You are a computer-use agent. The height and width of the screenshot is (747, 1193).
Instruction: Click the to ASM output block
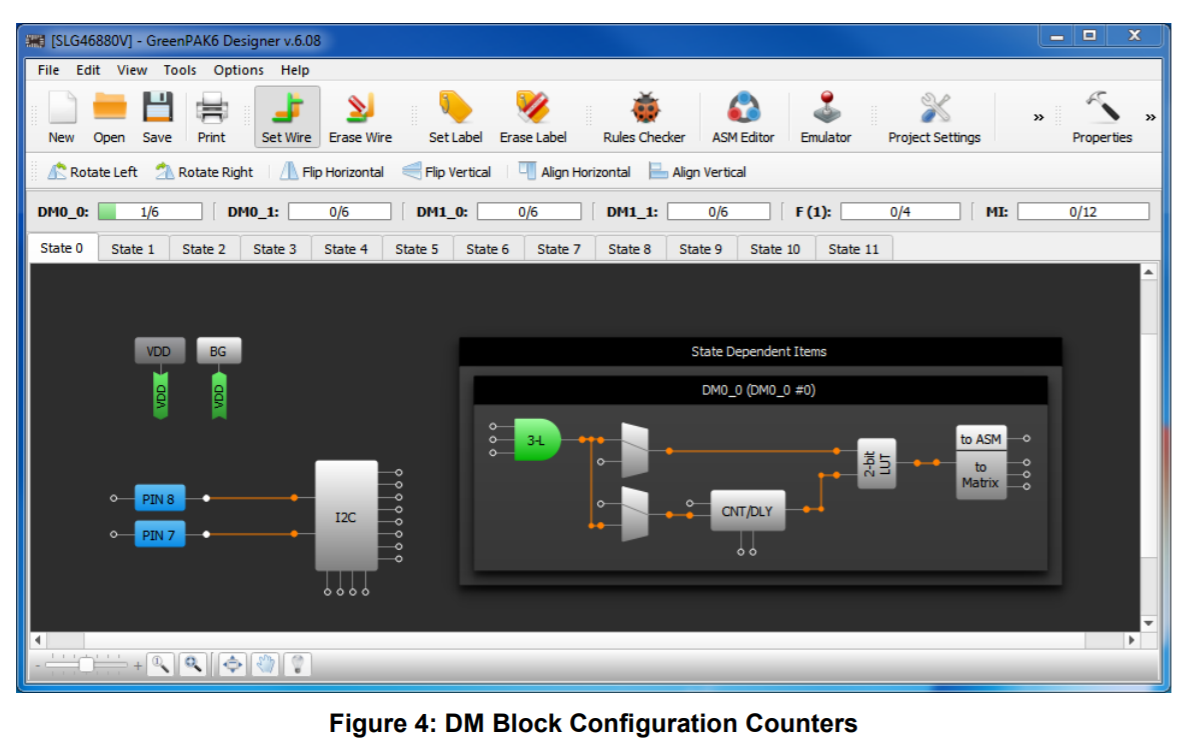pos(981,439)
